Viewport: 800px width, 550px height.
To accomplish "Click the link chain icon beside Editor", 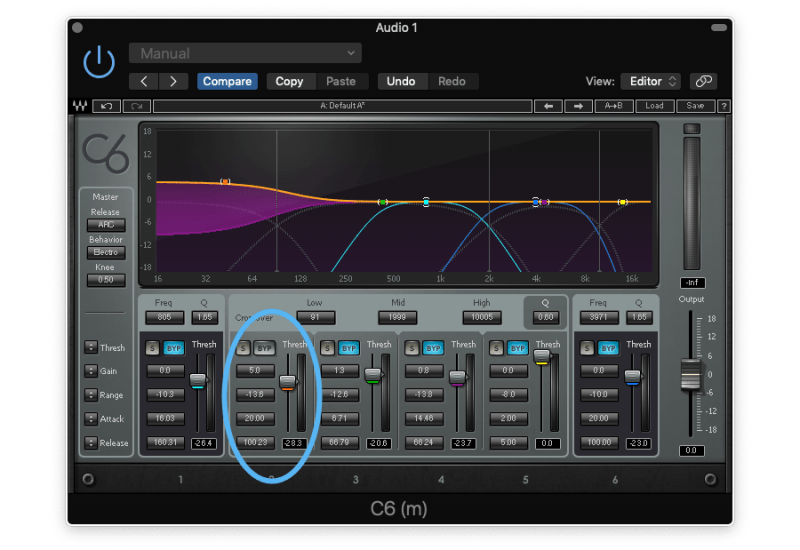I will coord(704,81).
